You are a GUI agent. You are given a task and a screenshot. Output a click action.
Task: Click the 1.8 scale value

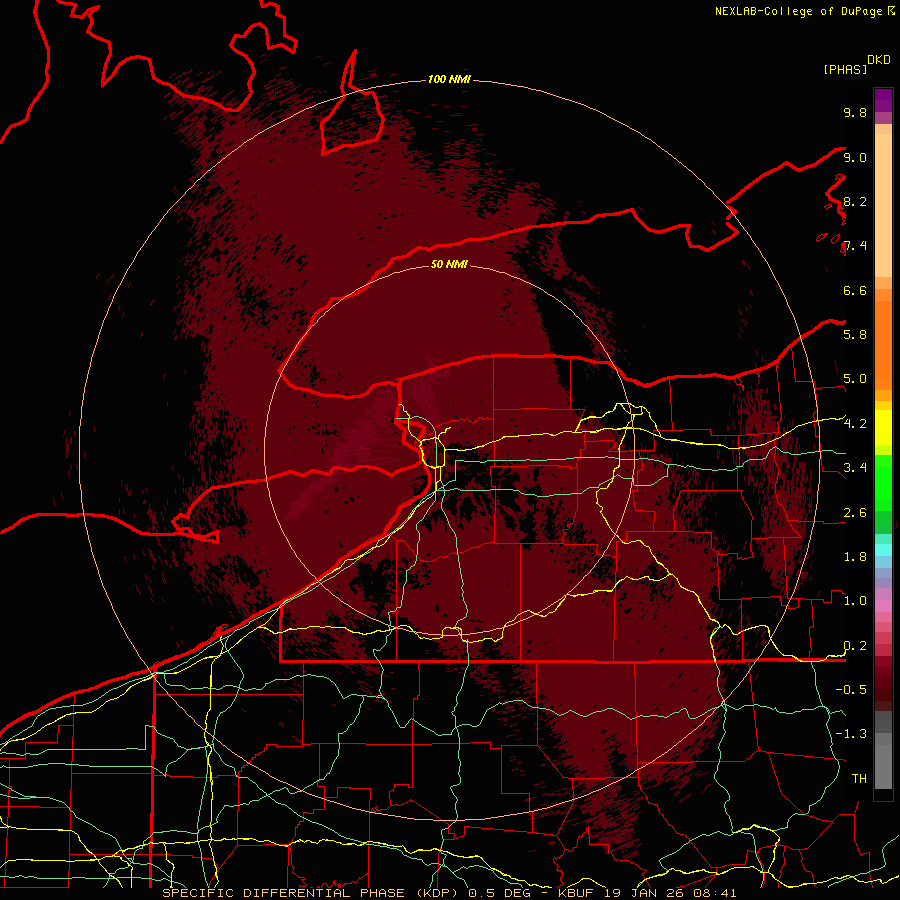coord(855,557)
